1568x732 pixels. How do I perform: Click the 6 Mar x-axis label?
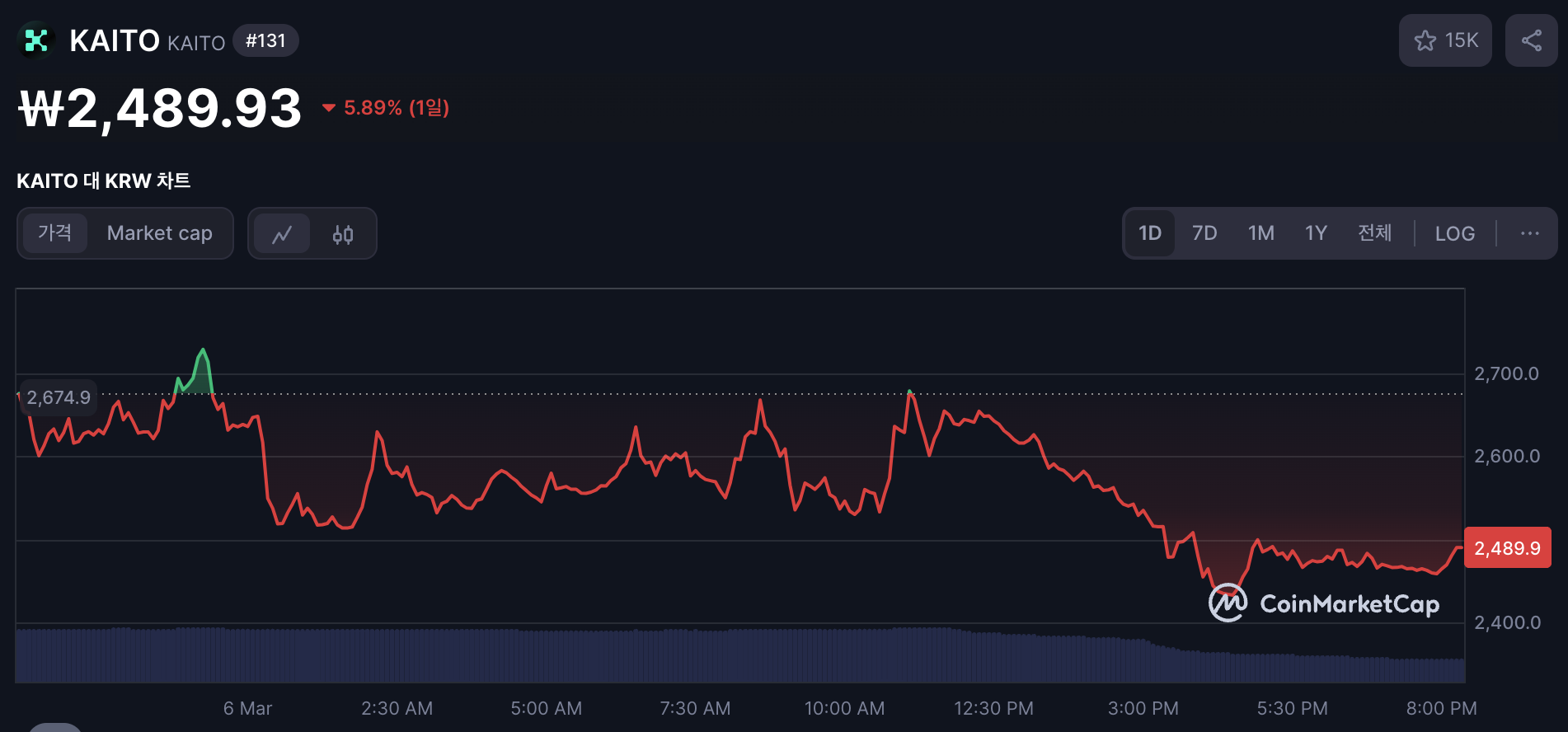click(247, 708)
